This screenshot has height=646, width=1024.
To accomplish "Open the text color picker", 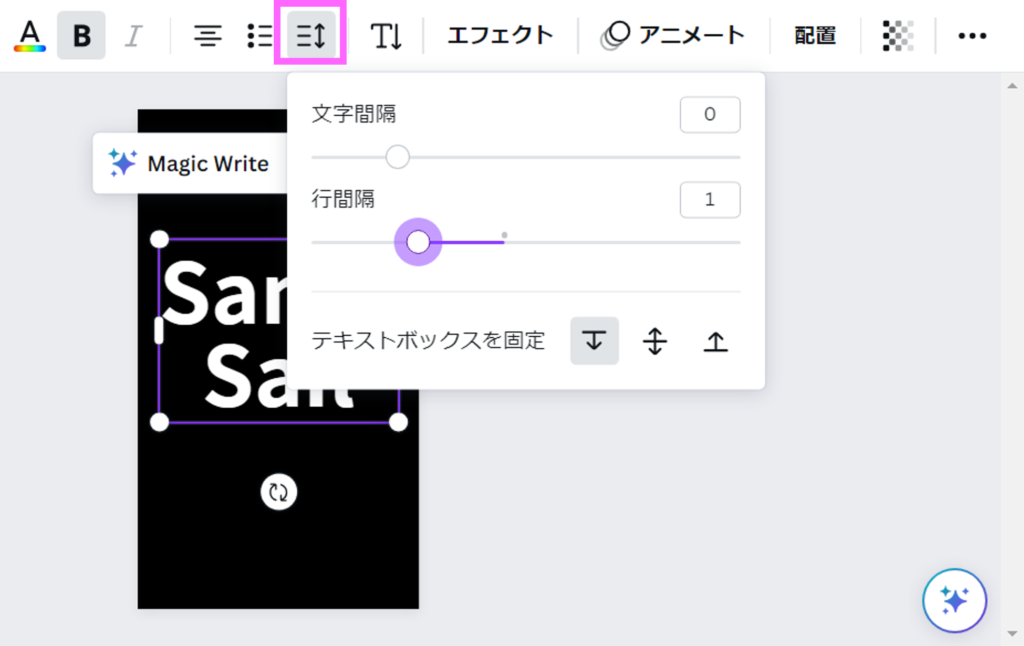I will click(30, 36).
